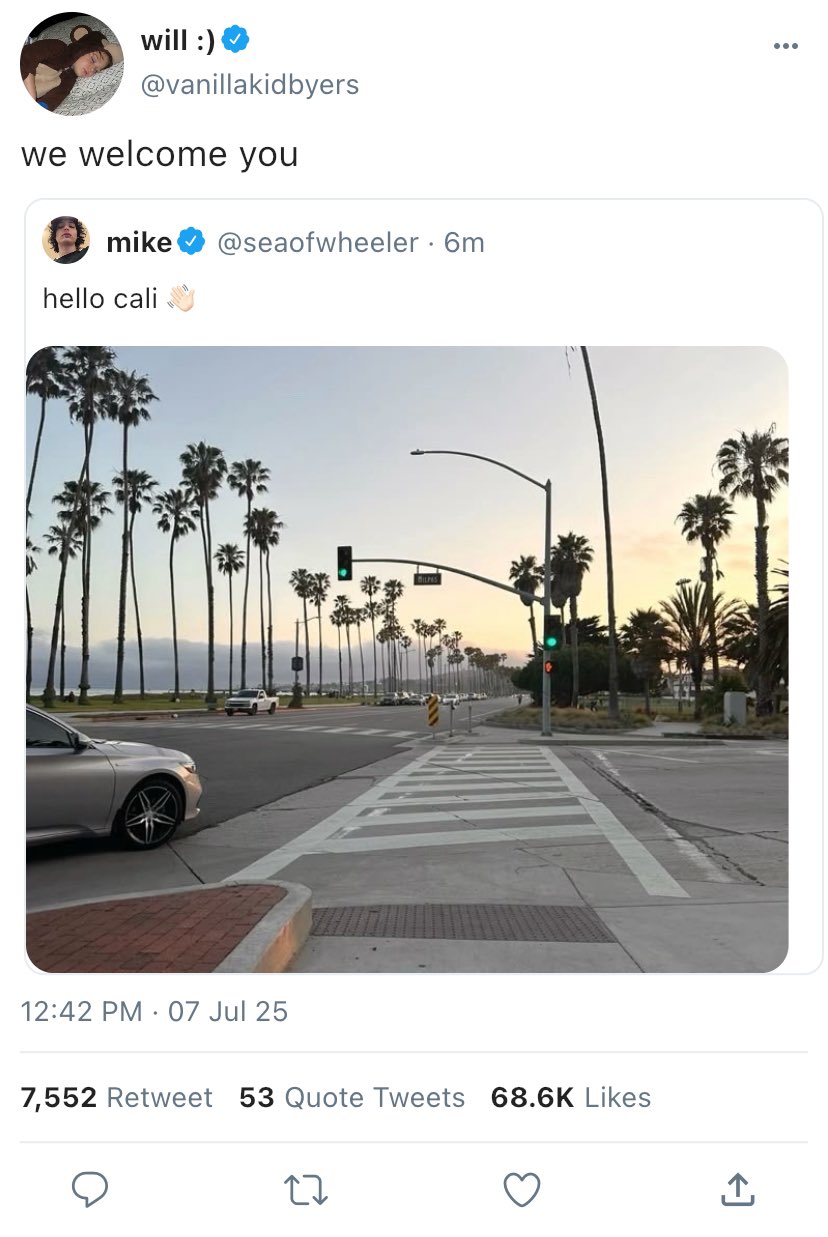The image size is (828, 1237).
Task: View the 53 Quote Tweets list
Action: [x=352, y=1097]
